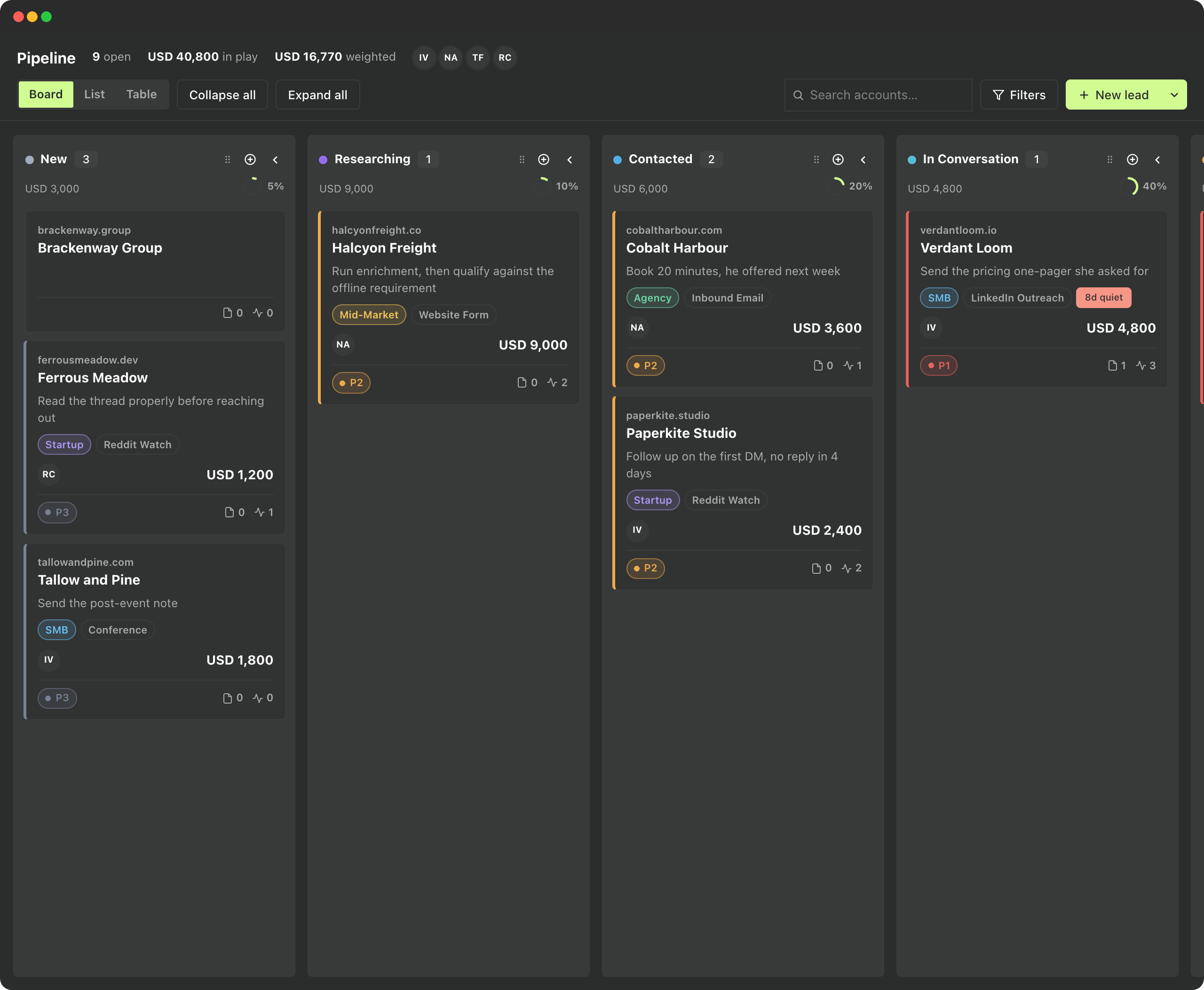Grab the In Conversation drag handle
The height and width of the screenshot is (990, 1204).
click(x=1110, y=160)
